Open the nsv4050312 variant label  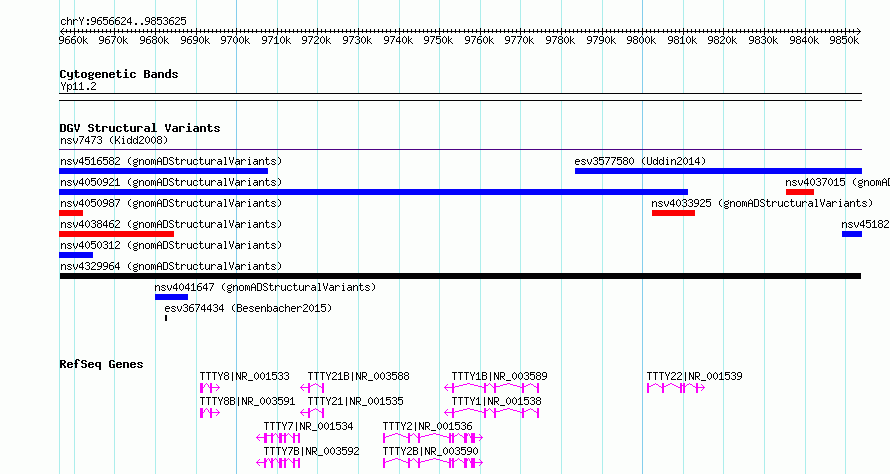coord(171,245)
